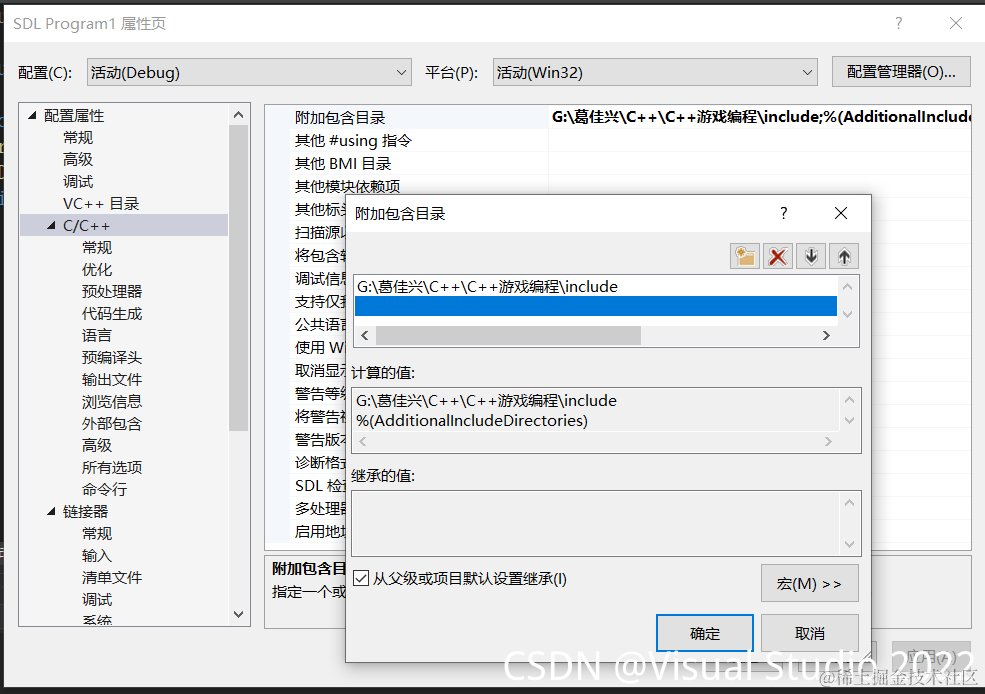This screenshot has width=985, height=694.
Task: Delete the selected include directory line
Action: [778, 256]
